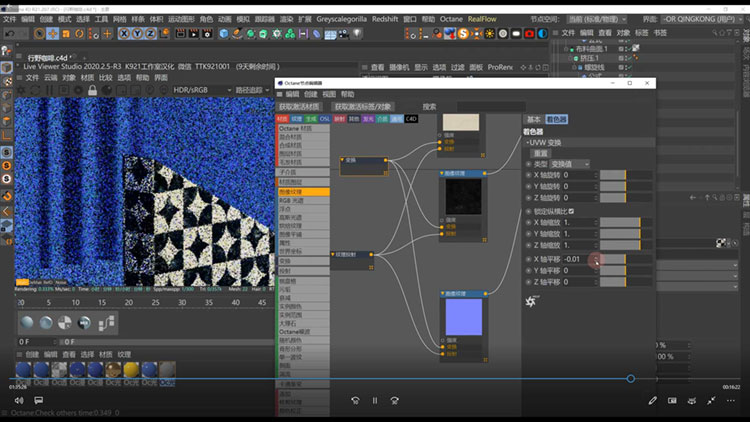Viewport: 750px width, 422px height.
Task: Toggle the keyframe dot beside Y 轴缩放
Action: tap(529, 233)
